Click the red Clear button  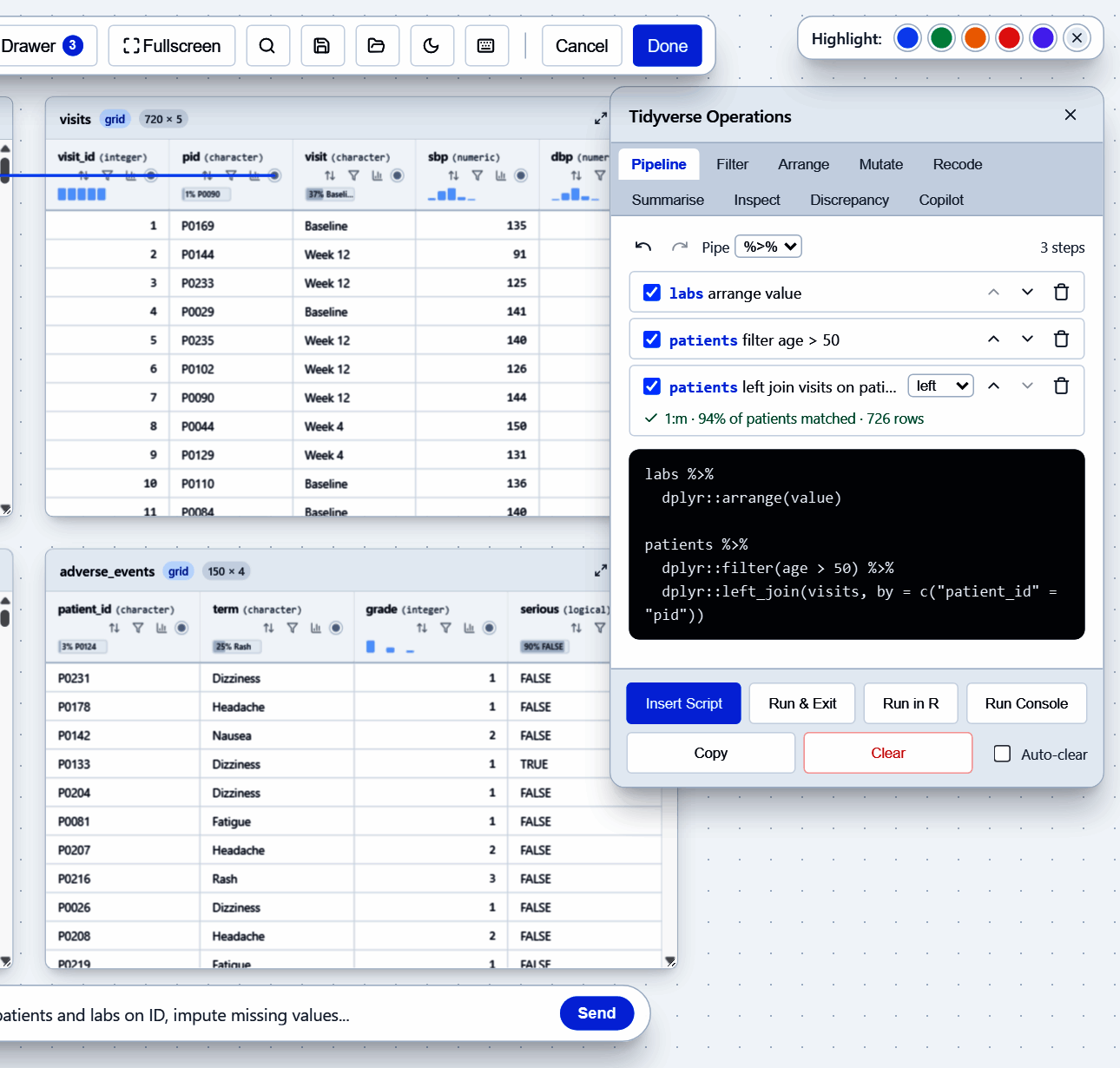tap(888, 753)
